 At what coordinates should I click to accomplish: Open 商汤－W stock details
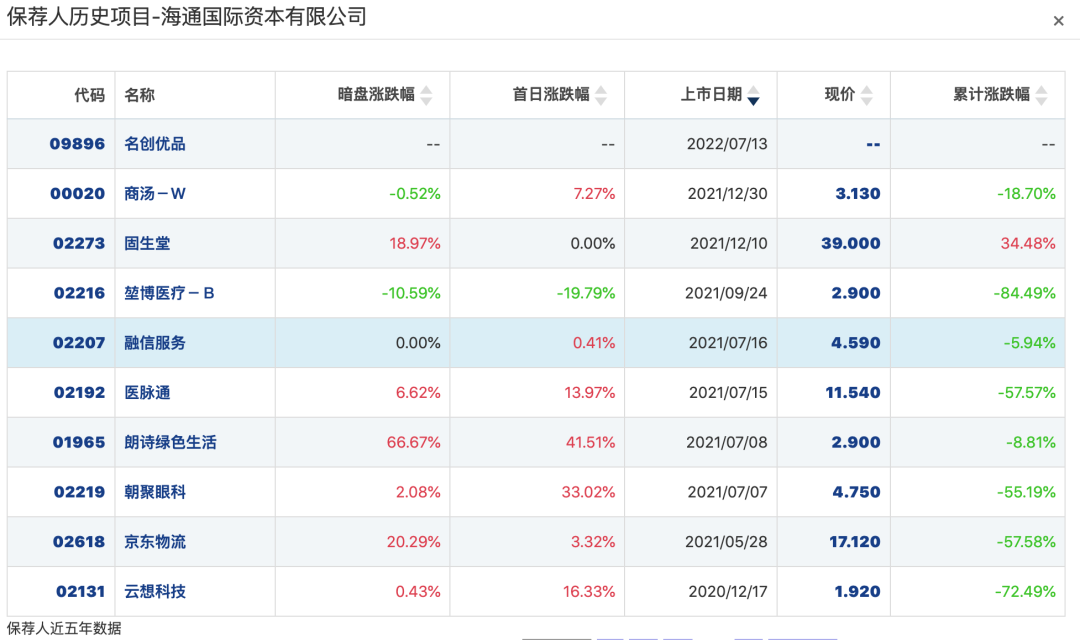155,194
